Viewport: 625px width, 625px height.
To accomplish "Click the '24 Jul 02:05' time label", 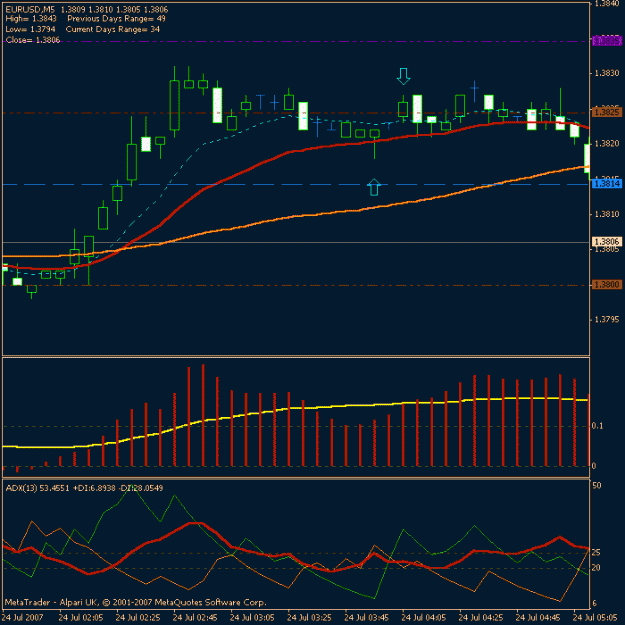I will click(81, 618).
